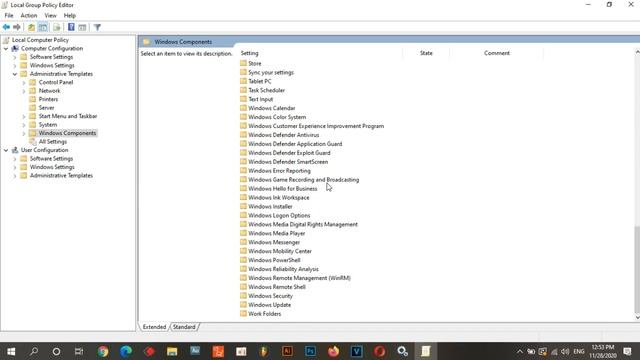
Task: Click the Windows Start button
Action: tap(11, 351)
